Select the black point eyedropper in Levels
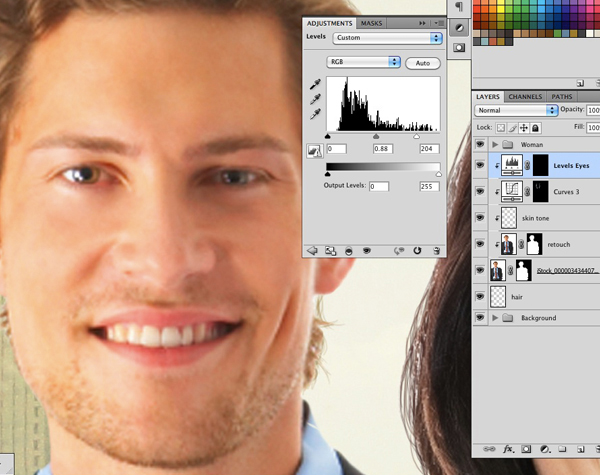The width and height of the screenshot is (600, 475). [x=315, y=86]
